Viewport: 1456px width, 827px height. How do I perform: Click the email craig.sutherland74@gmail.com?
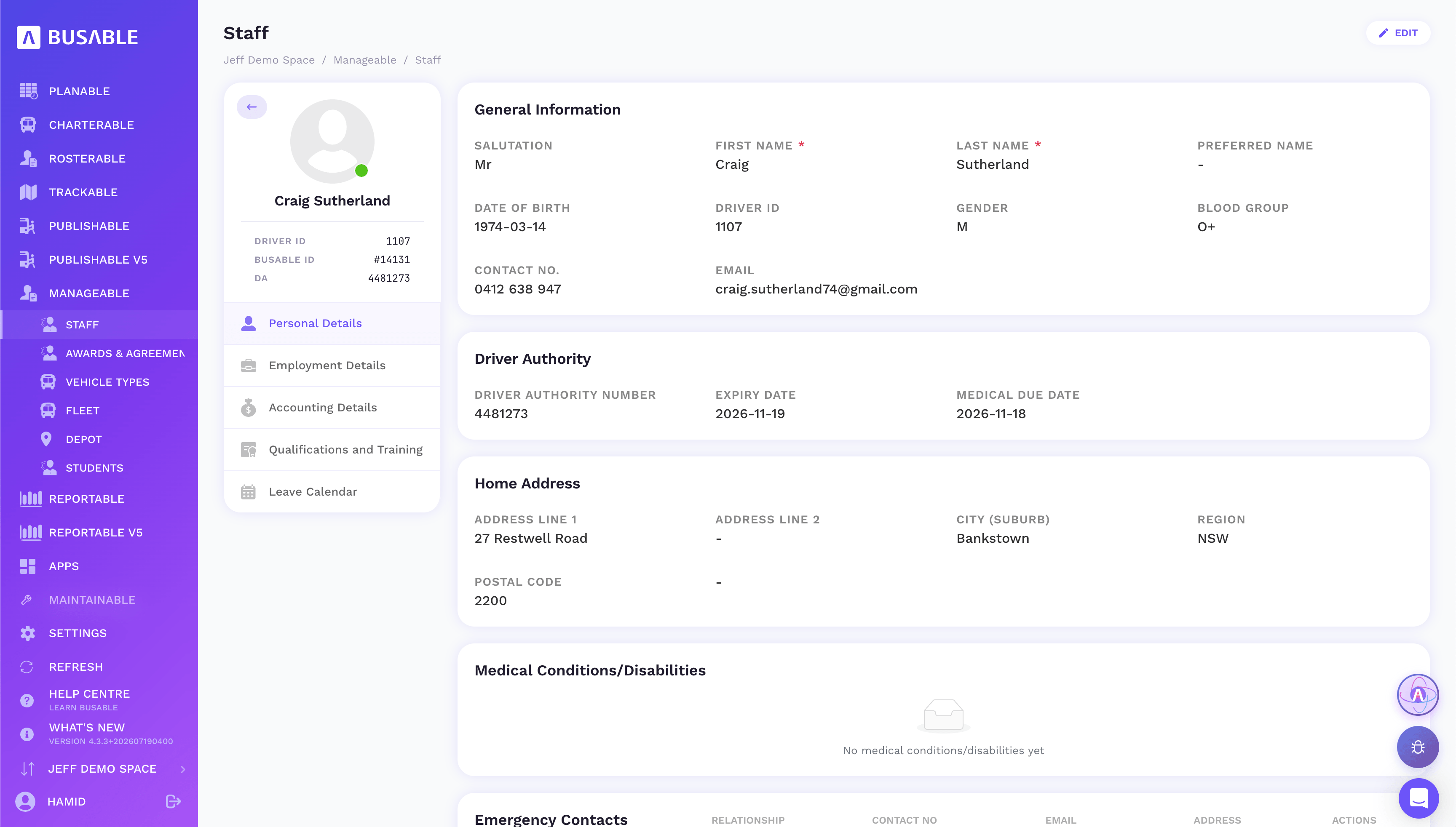(816, 289)
